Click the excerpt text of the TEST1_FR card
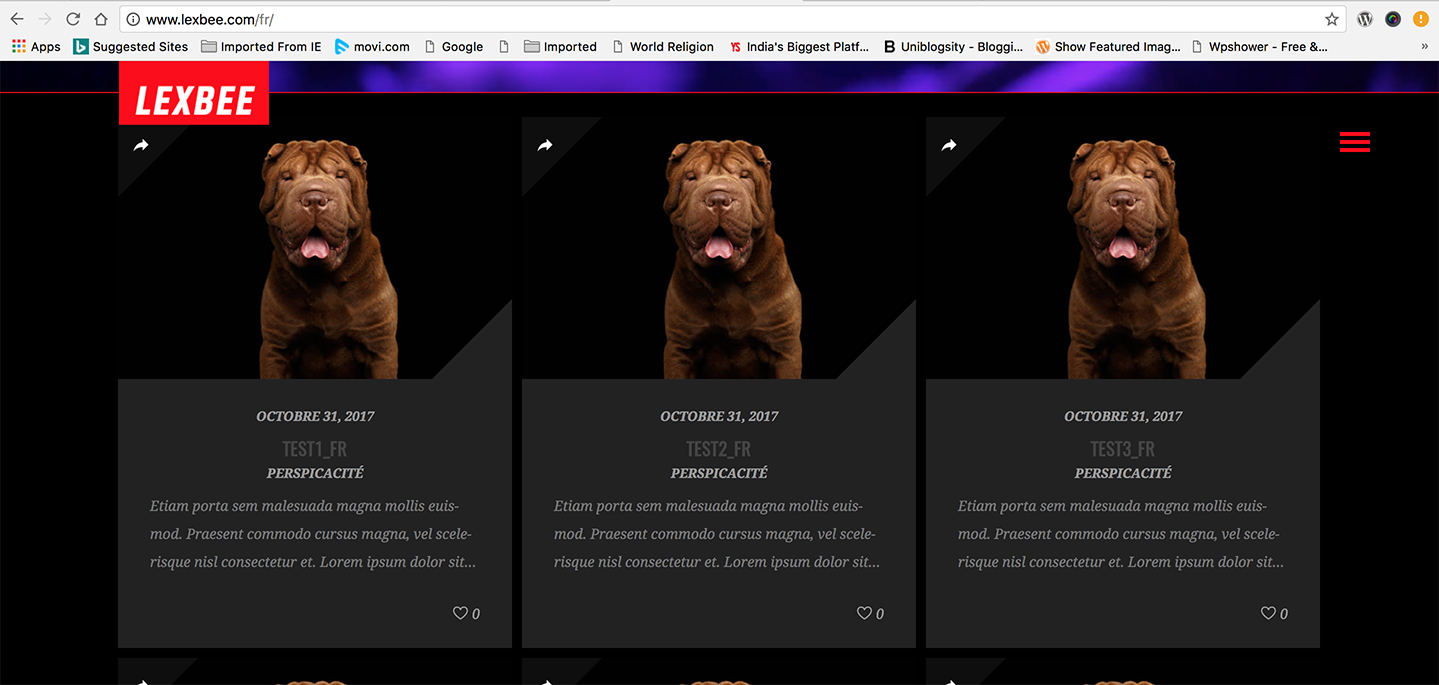Screen dimensions: 1439x685 [313, 534]
